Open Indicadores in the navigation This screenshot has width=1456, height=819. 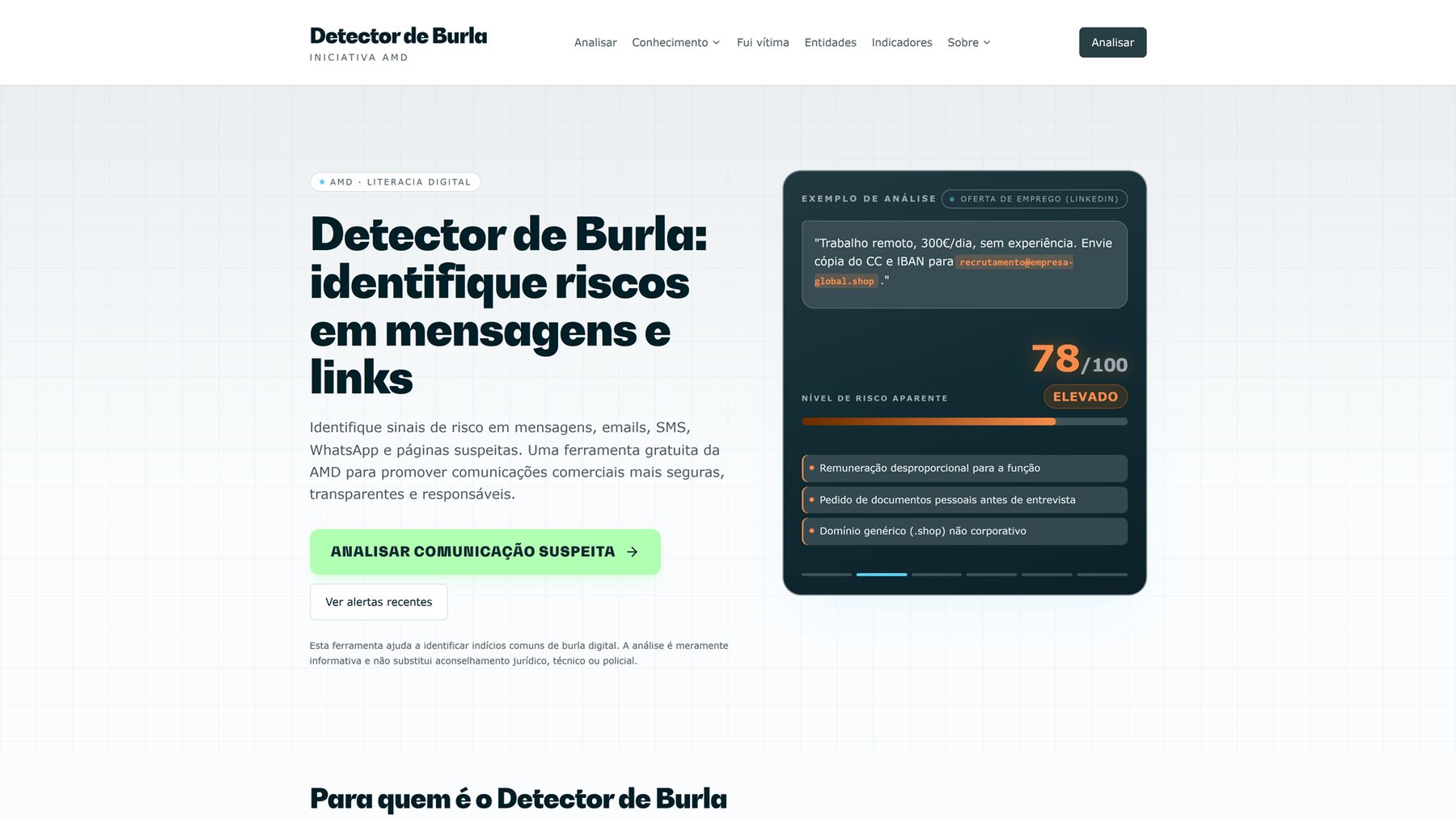click(902, 43)
